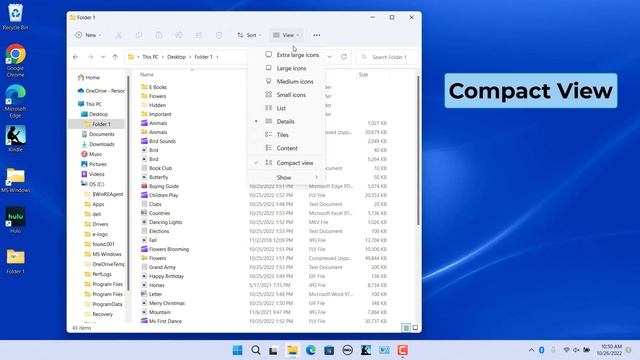
Task: Select Buying Guide PDF file
Action: [164, 186]
